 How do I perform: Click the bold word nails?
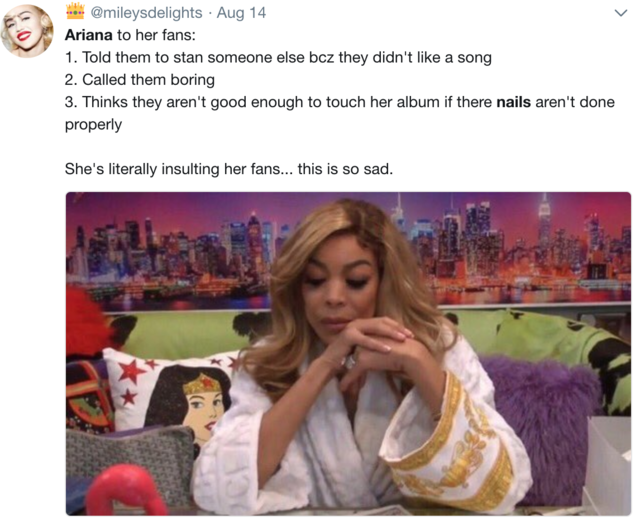(x=513, y=102)
